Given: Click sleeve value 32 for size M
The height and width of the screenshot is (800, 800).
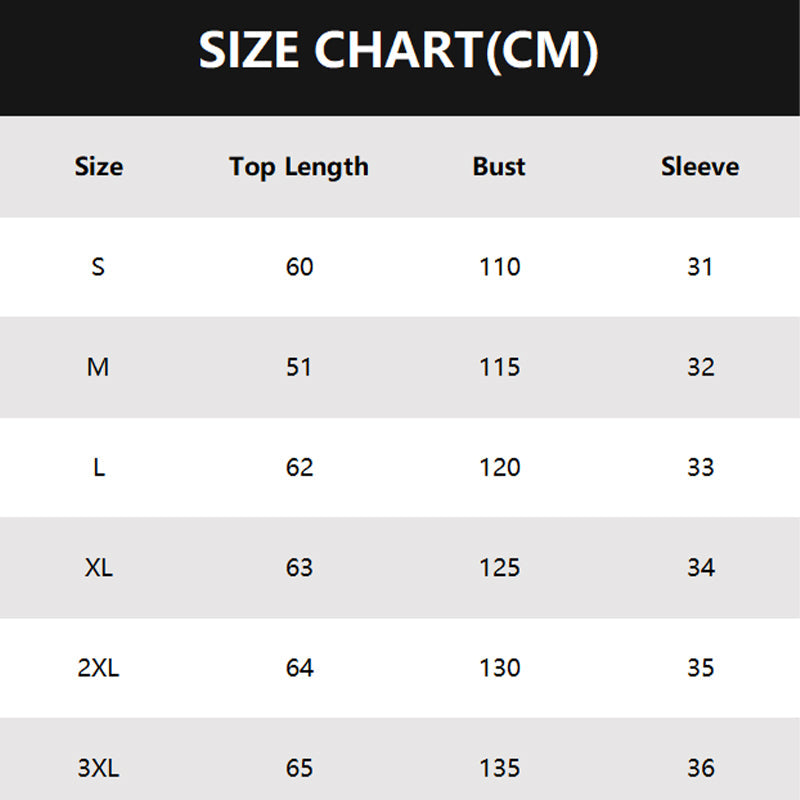Looking at the screenshot, I should pyautogui.click(x=700, y=367).
